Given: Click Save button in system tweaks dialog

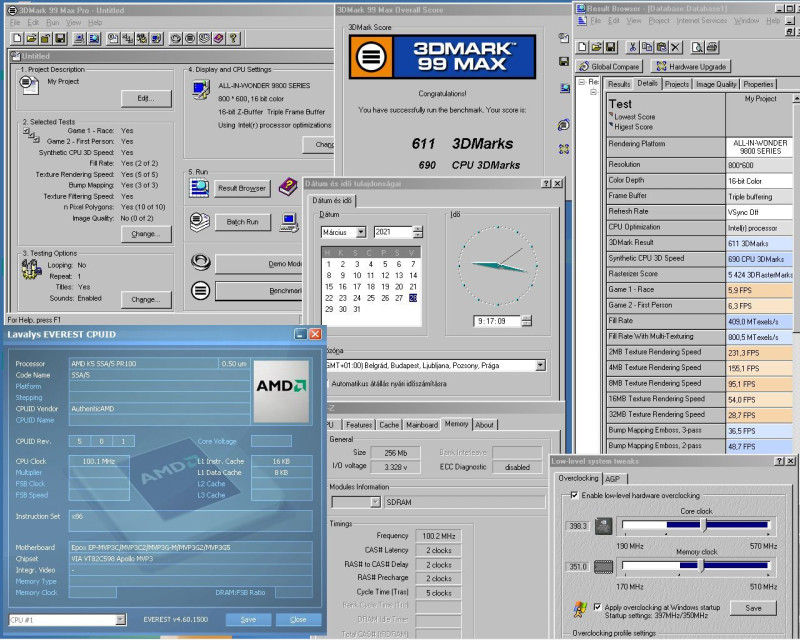Looking at the screenshot, I should point(753,608).
